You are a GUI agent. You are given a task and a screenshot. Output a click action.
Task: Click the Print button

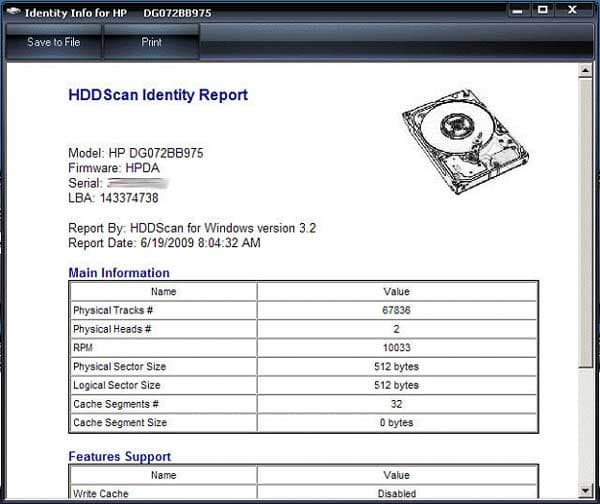click(x=151, y=42)
